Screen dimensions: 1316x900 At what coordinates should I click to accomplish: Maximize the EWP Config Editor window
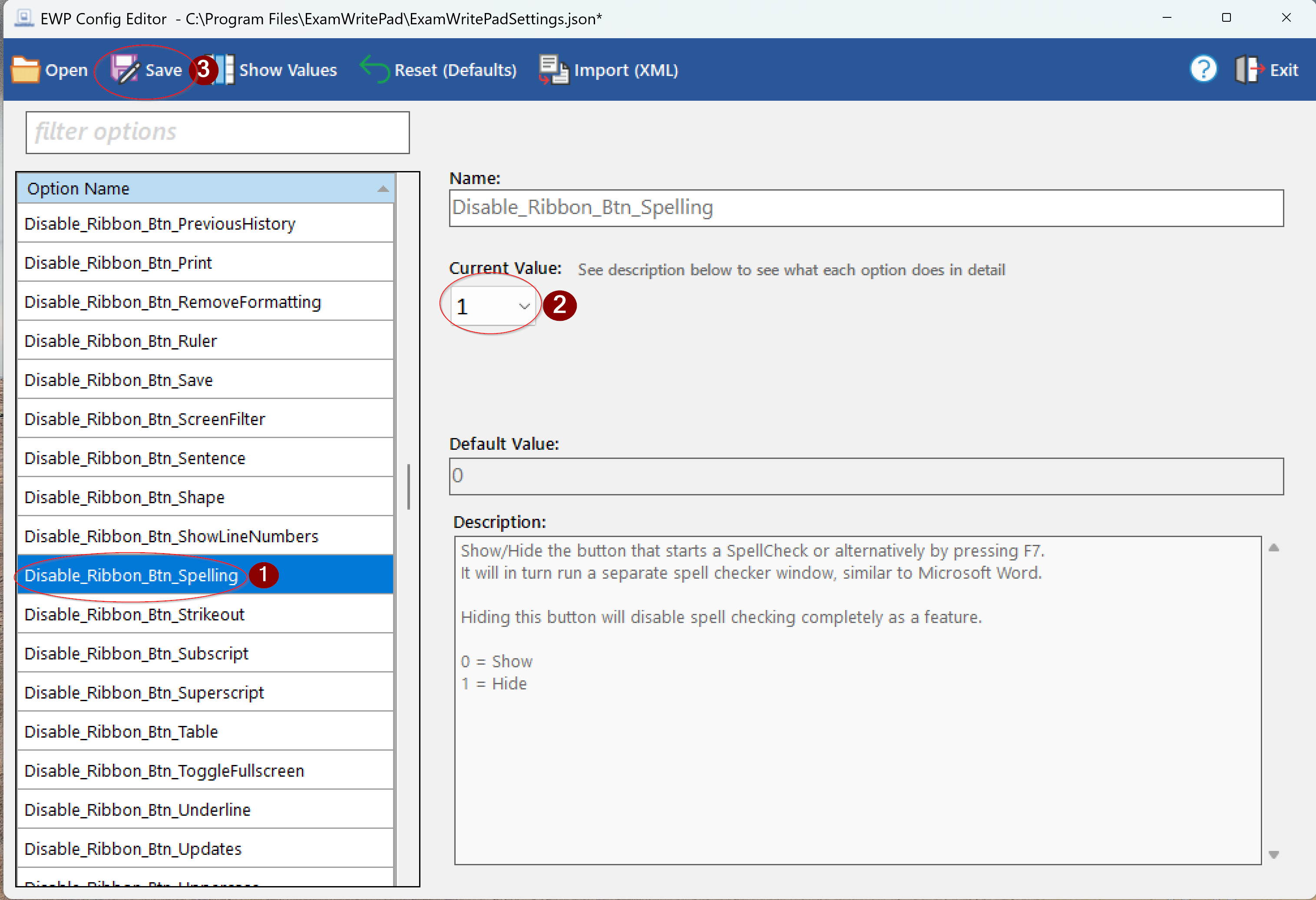pyautogui.click(x=1226, y=18)
